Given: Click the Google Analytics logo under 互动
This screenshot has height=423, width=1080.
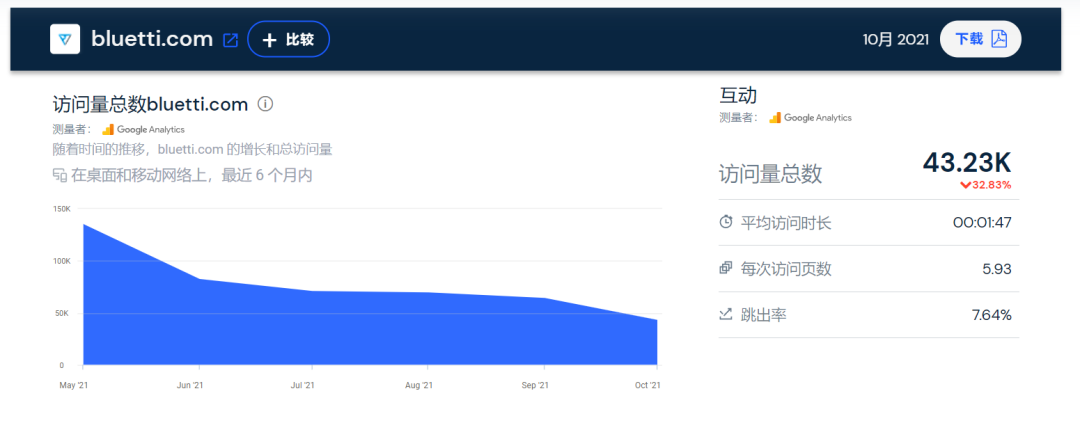Looking at the screenshot, I should coord(811,118).
